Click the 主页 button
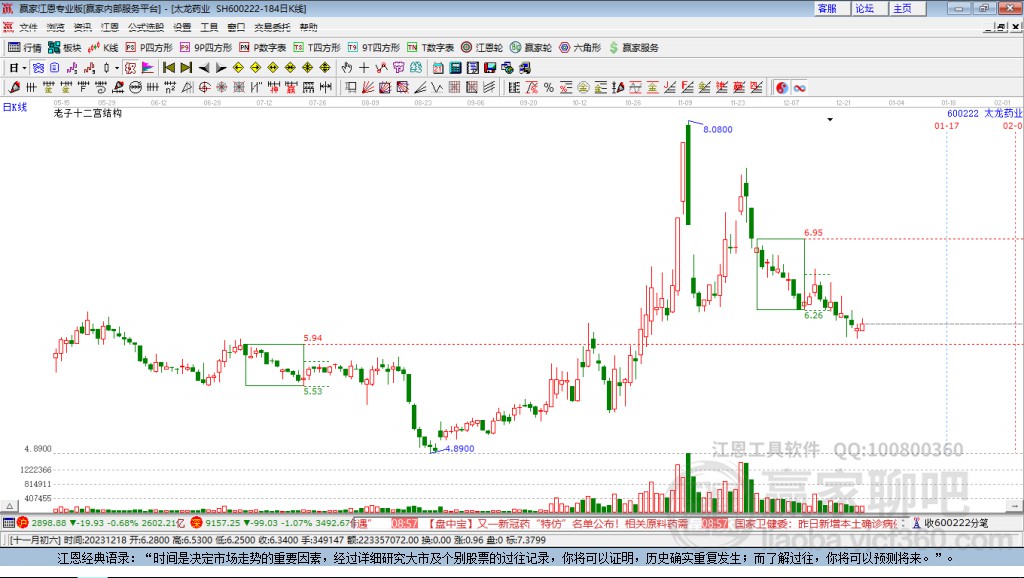This screenshot has height=578, width=1024. [907, 8]
